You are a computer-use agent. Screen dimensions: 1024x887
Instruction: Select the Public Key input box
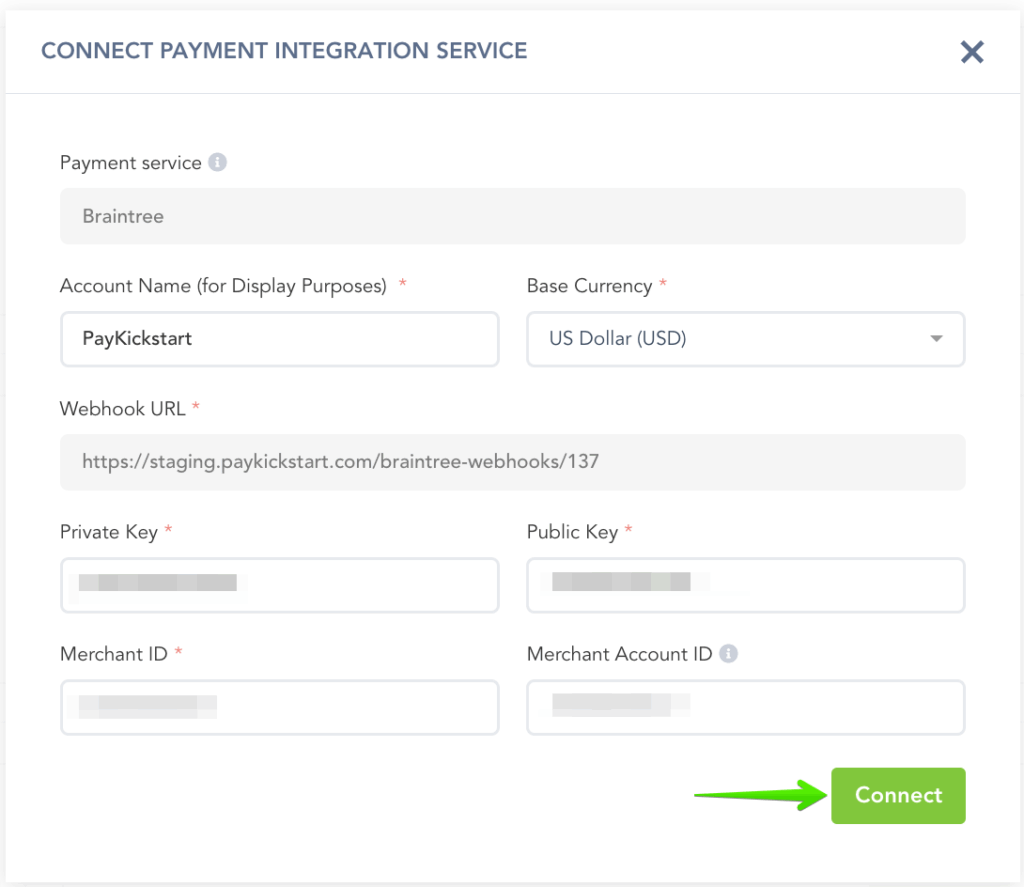click(745, 585)
